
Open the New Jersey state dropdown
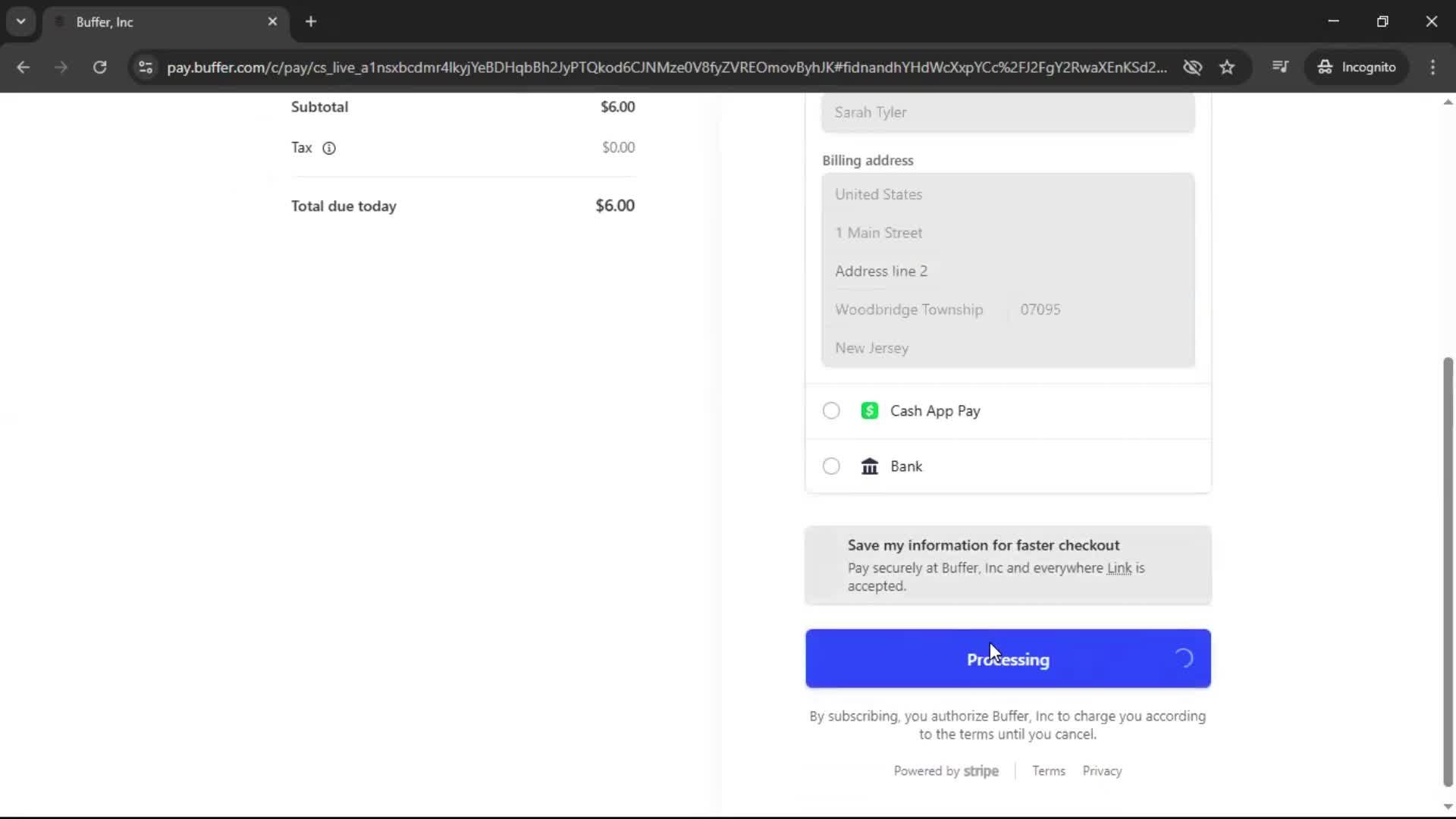[x=1007, y=348]
